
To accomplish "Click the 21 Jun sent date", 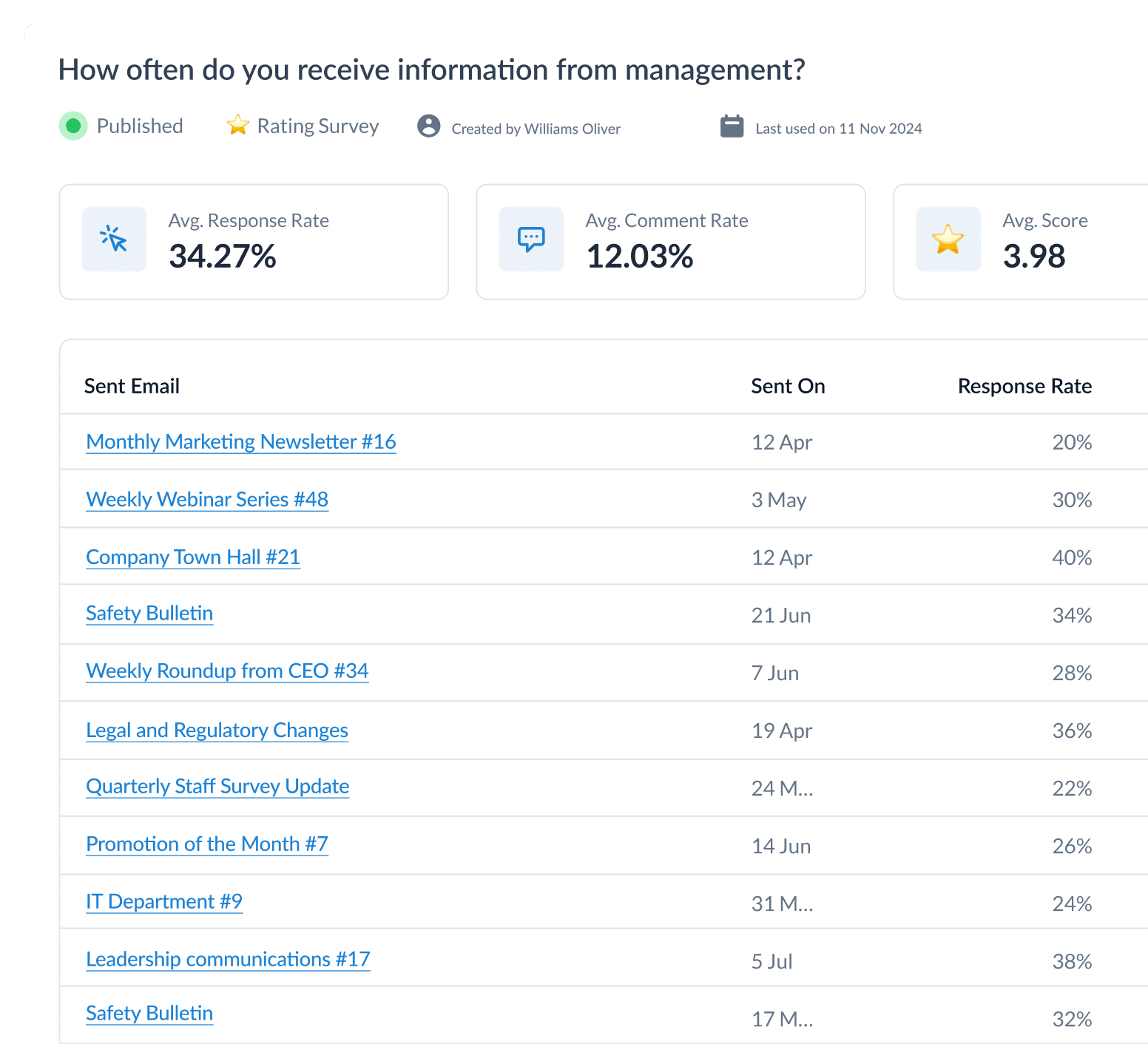I will pyautogui.click(x=781, y=615).
